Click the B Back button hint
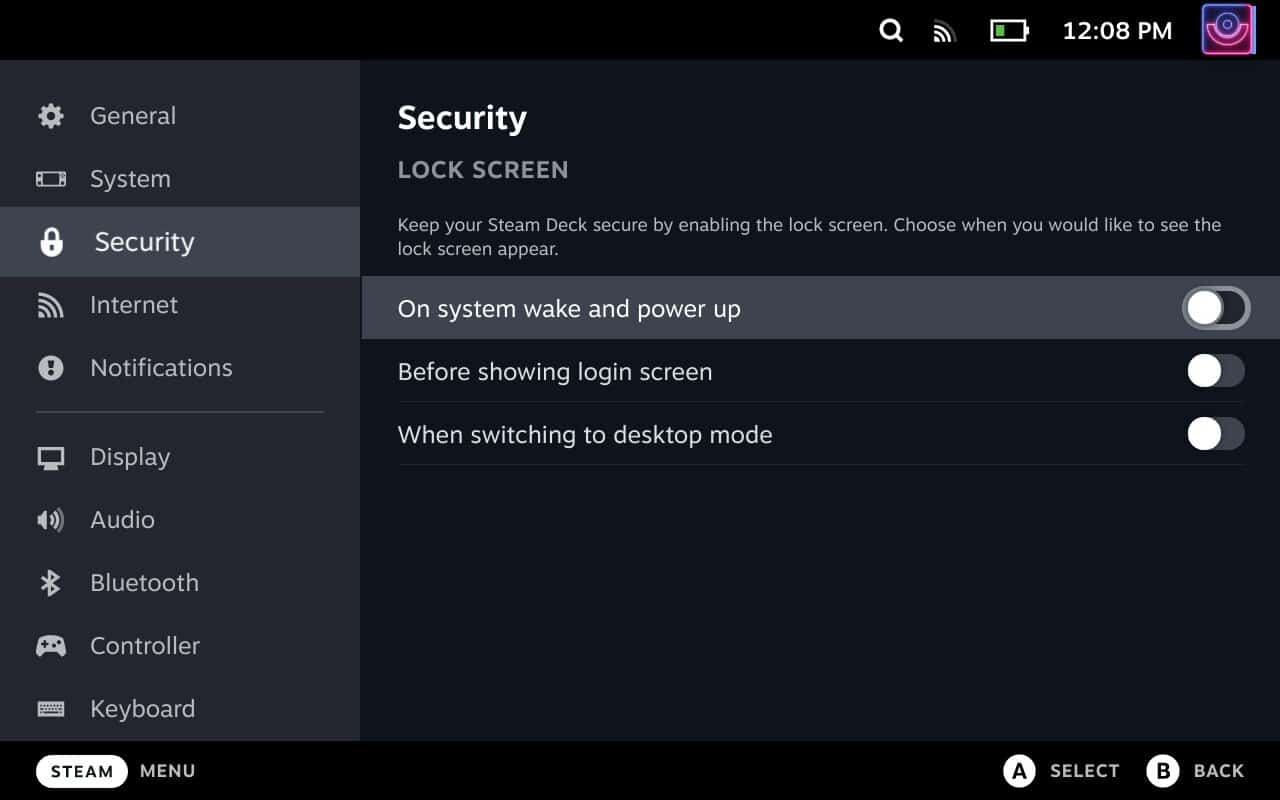The height and width of the screenshot is (800, 1280). [x=1196, y=771]
